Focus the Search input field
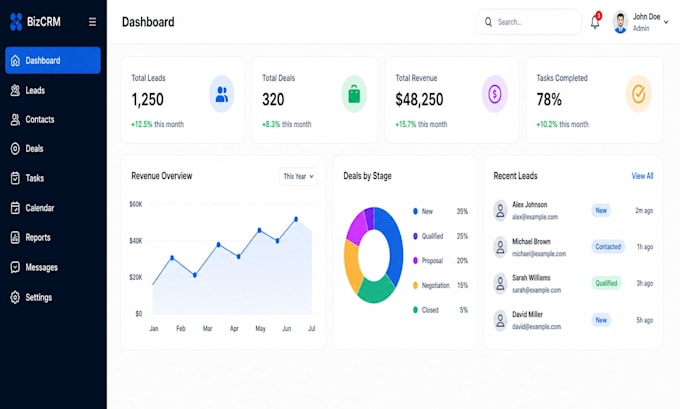The width and height of the screenshot is (680, 409). point(529,22)
